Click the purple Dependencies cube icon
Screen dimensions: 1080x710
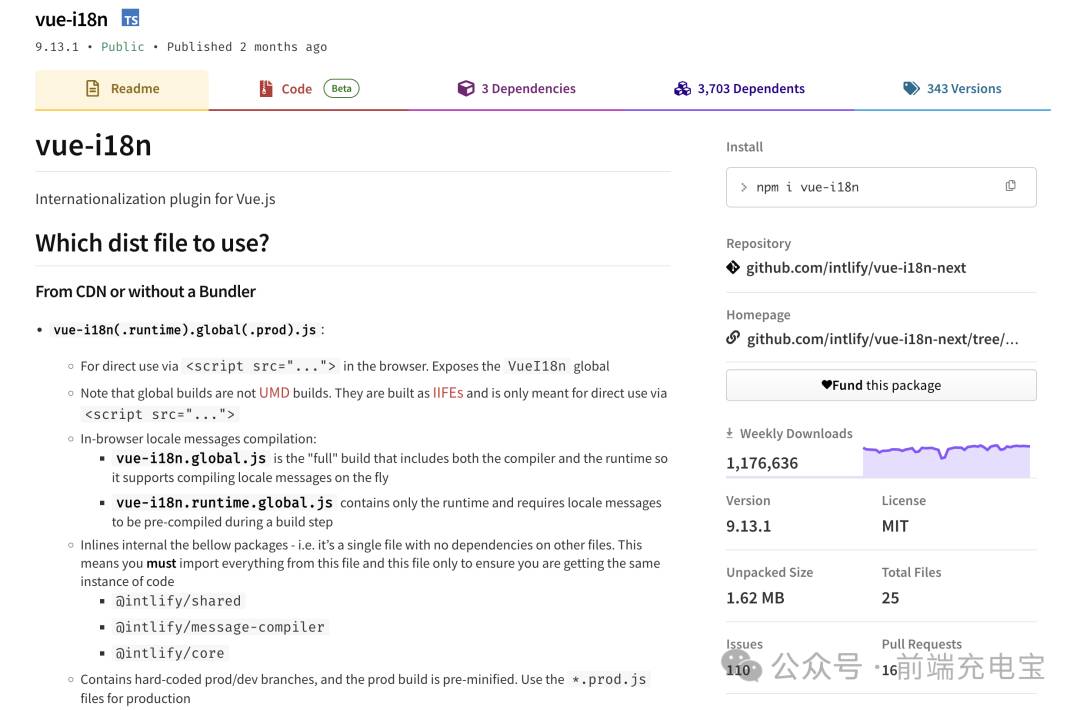pos(466,88)
